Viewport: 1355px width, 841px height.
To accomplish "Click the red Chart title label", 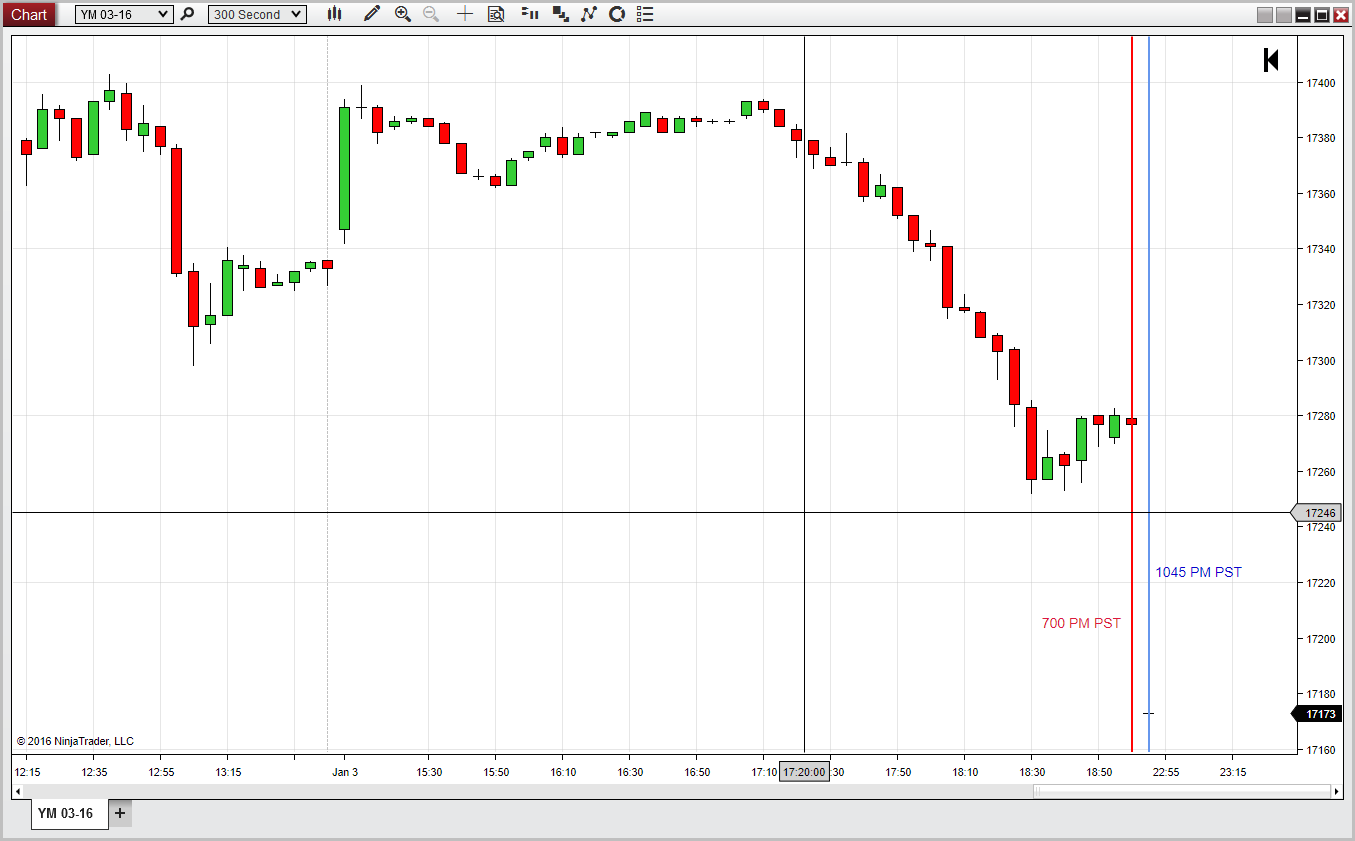I will coord(28,14).
